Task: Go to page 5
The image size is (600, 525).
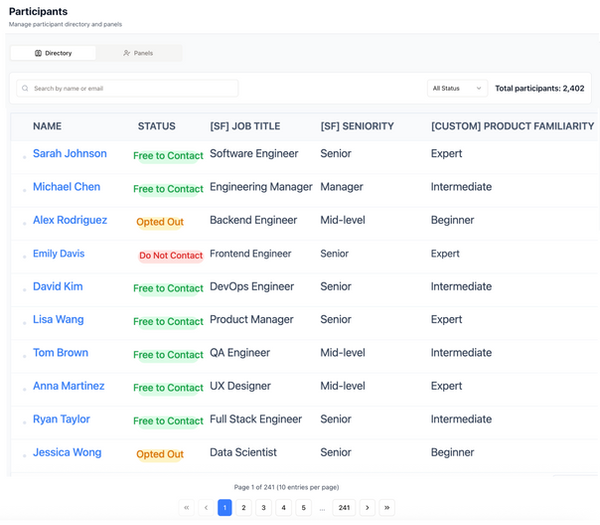Action: (x=303, y=508)
